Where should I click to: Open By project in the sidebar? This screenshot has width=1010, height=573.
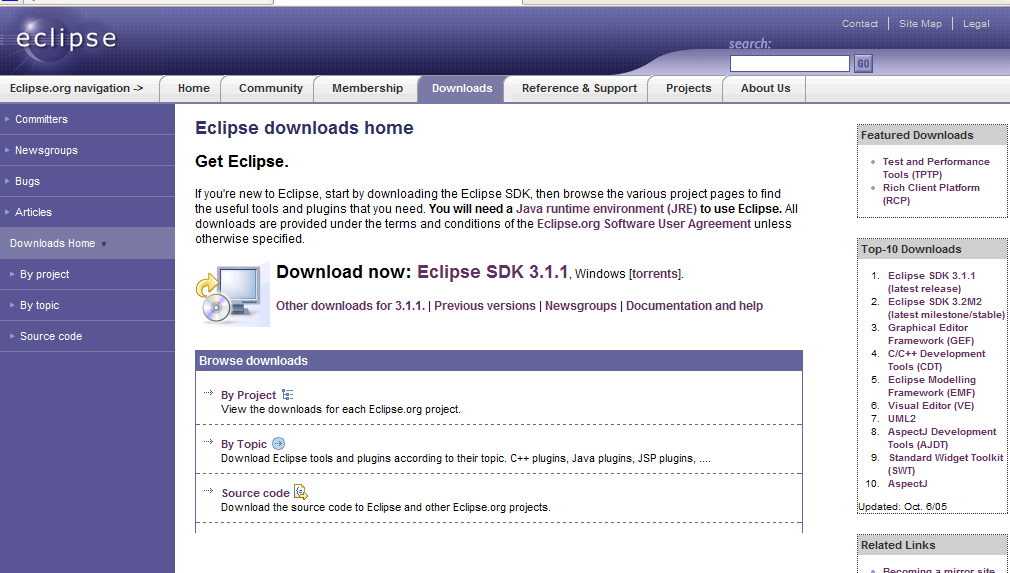(x=87, y=274)
